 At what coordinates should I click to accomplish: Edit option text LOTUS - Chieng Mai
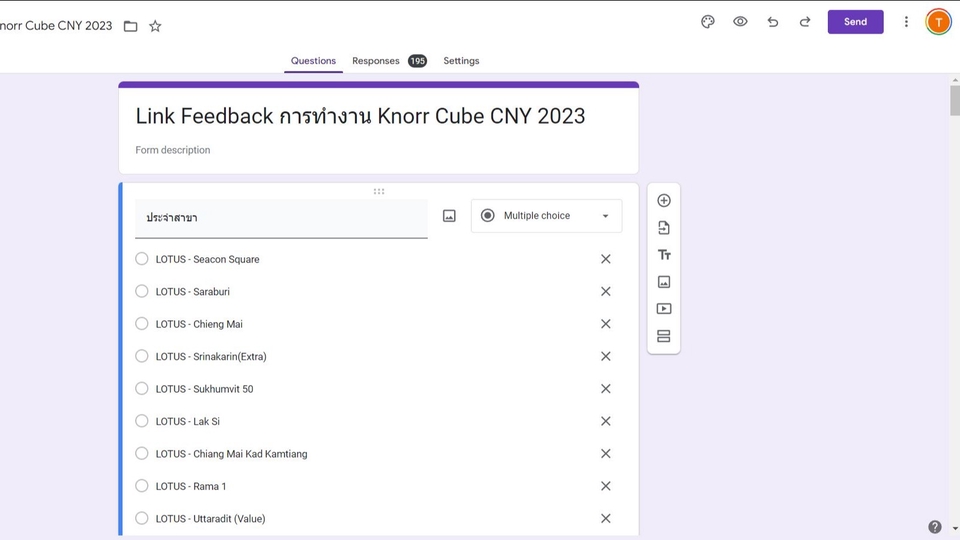click(199, 324)
